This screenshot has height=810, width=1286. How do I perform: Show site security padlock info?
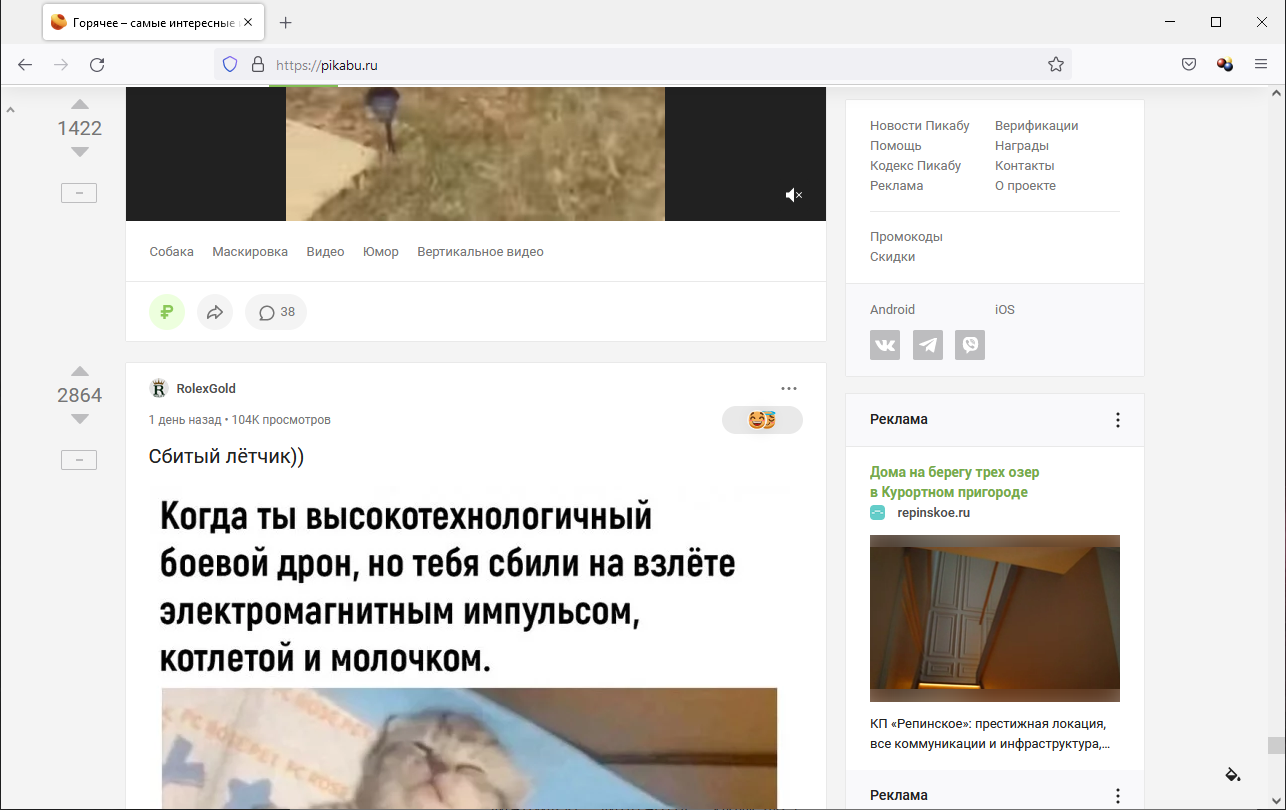[258, 64]
